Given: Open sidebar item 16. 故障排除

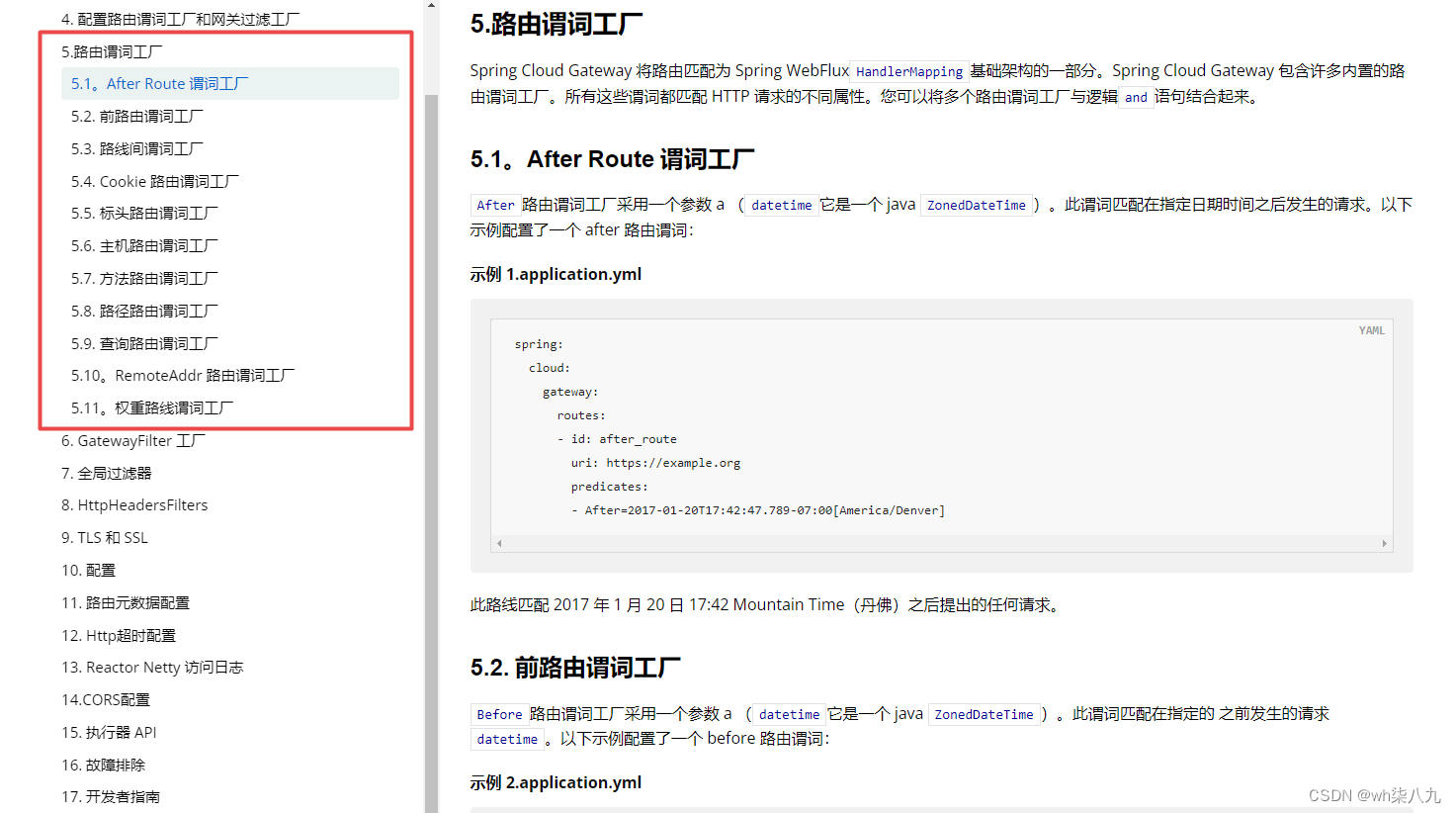Looking at the screenshot, I should click(x=103, y=766).
